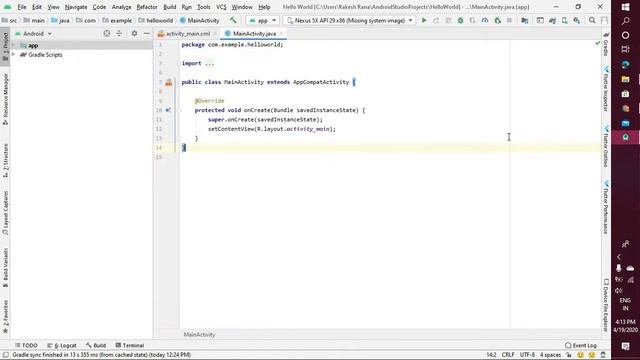
Task: Open the profiler gauge icon in toolbar
Action: (485, 20)
